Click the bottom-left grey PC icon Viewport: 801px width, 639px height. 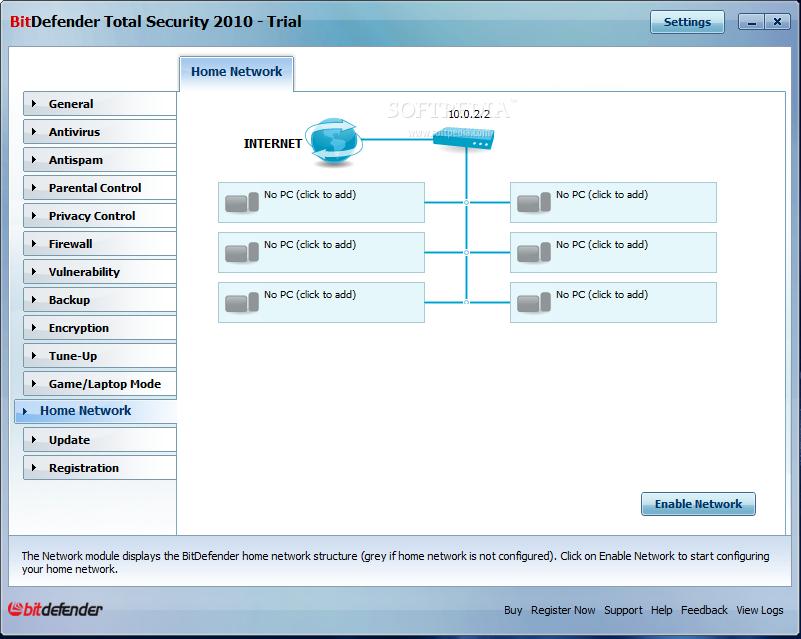coord(241,303)
